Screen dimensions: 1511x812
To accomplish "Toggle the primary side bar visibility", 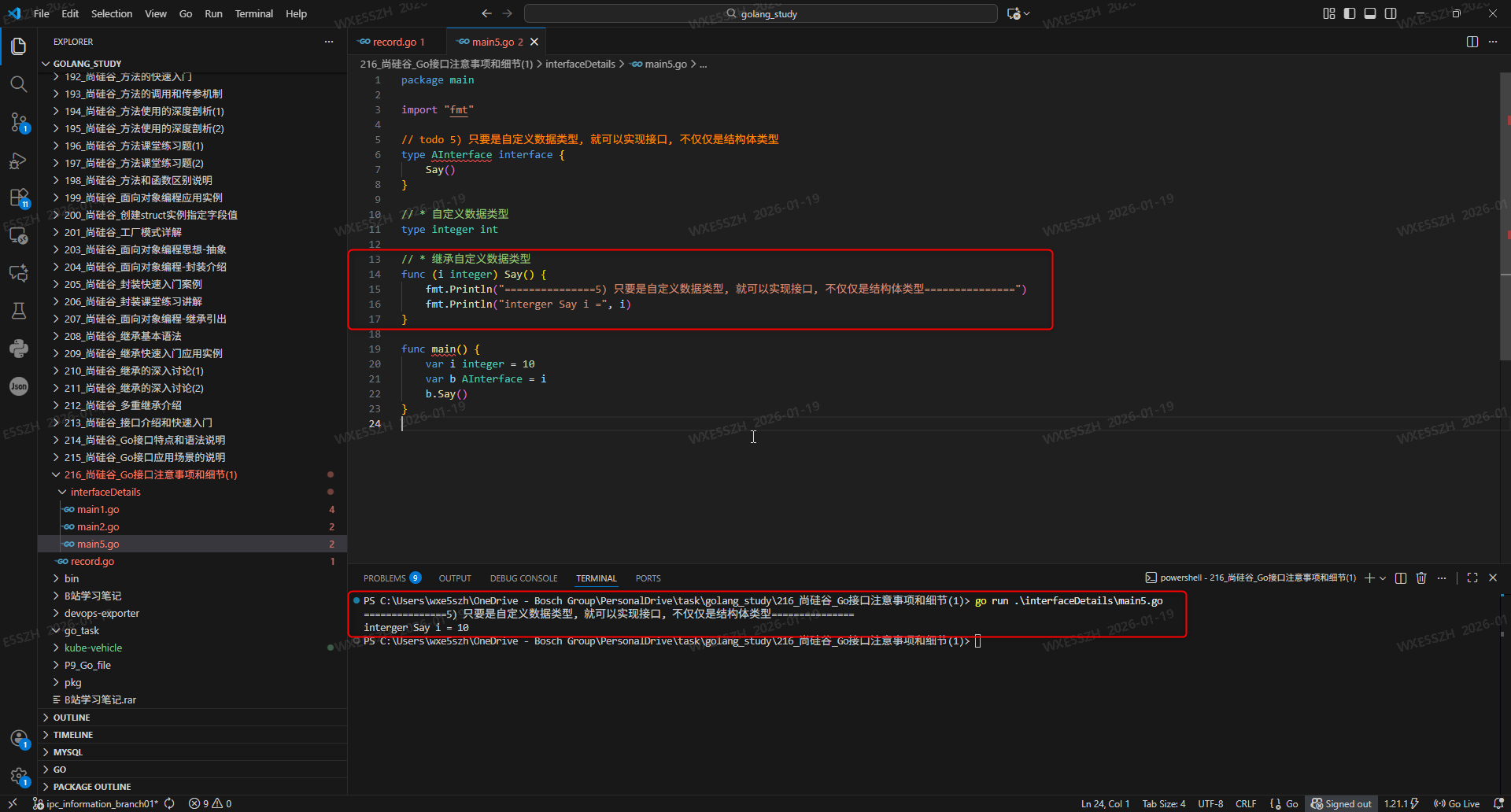I will tap(1350, 13).
